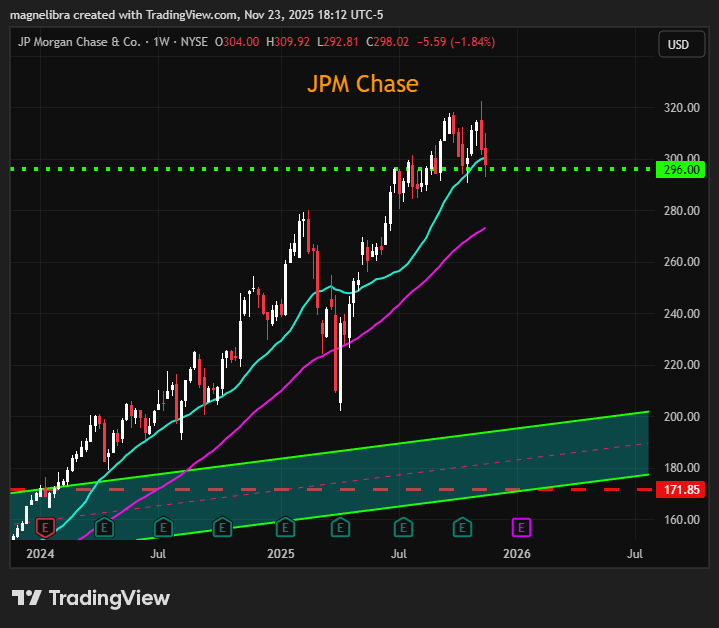Click the 2024 time axis label
The height and width of the screenshot is (628, 719).
pos(40,554)
